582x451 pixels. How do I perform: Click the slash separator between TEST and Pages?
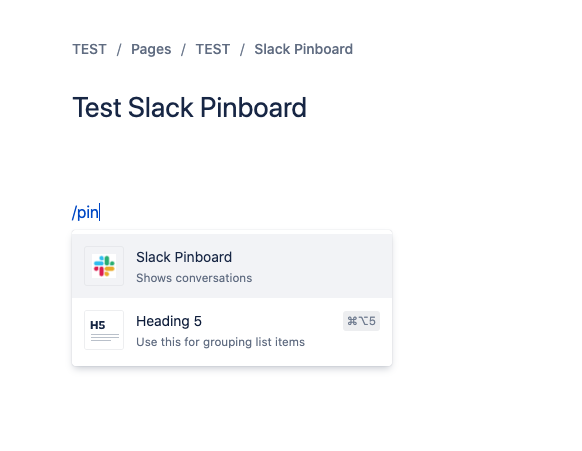click(x=119, y=49)
